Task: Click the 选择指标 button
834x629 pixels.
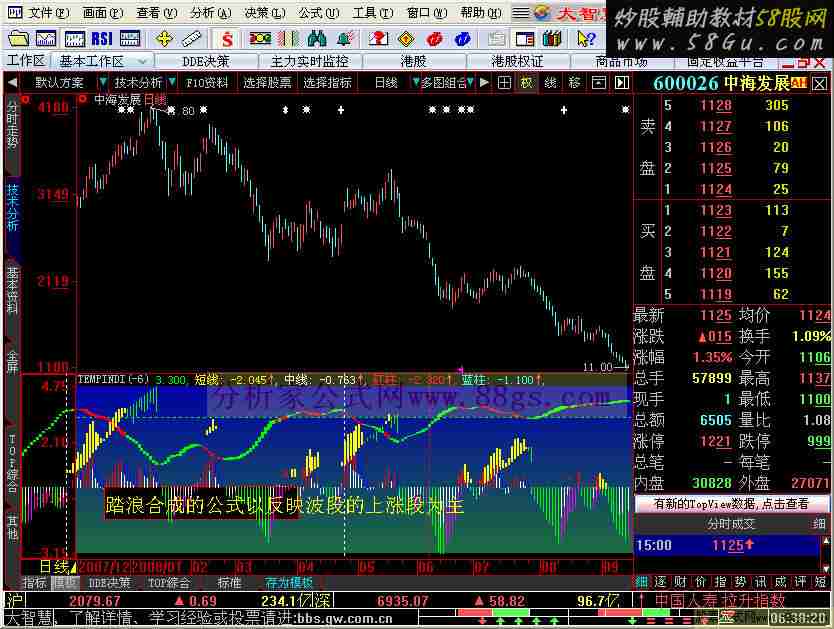Action: click(x=328, y=82)
